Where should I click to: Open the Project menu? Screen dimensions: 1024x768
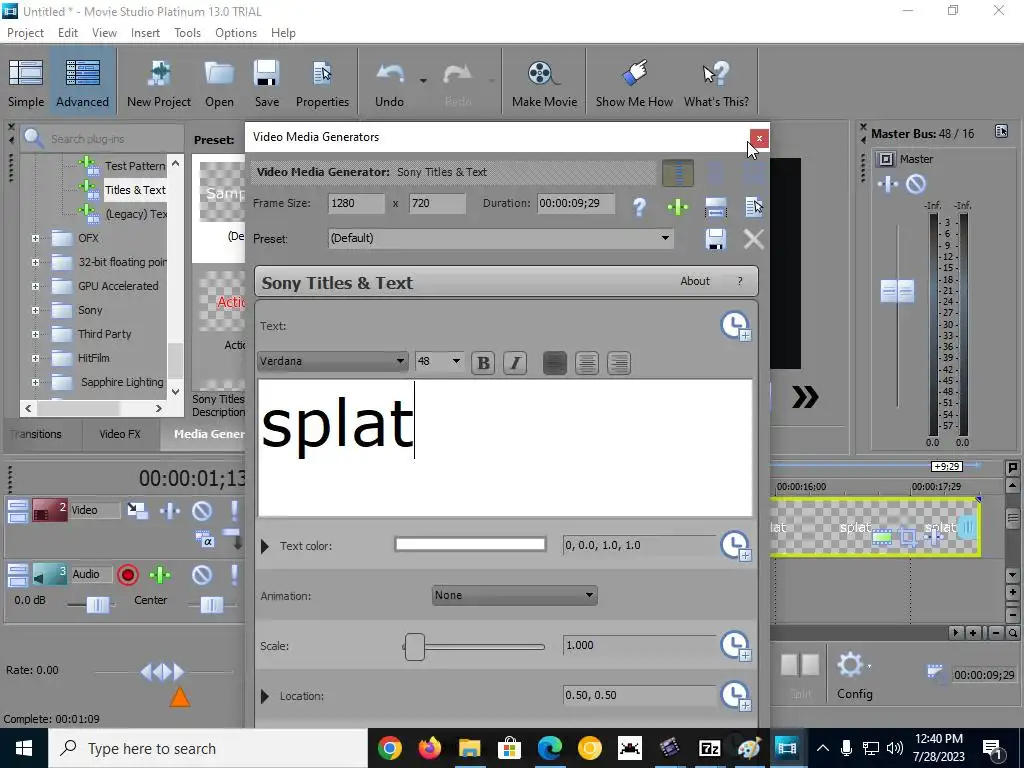point(25,33)
